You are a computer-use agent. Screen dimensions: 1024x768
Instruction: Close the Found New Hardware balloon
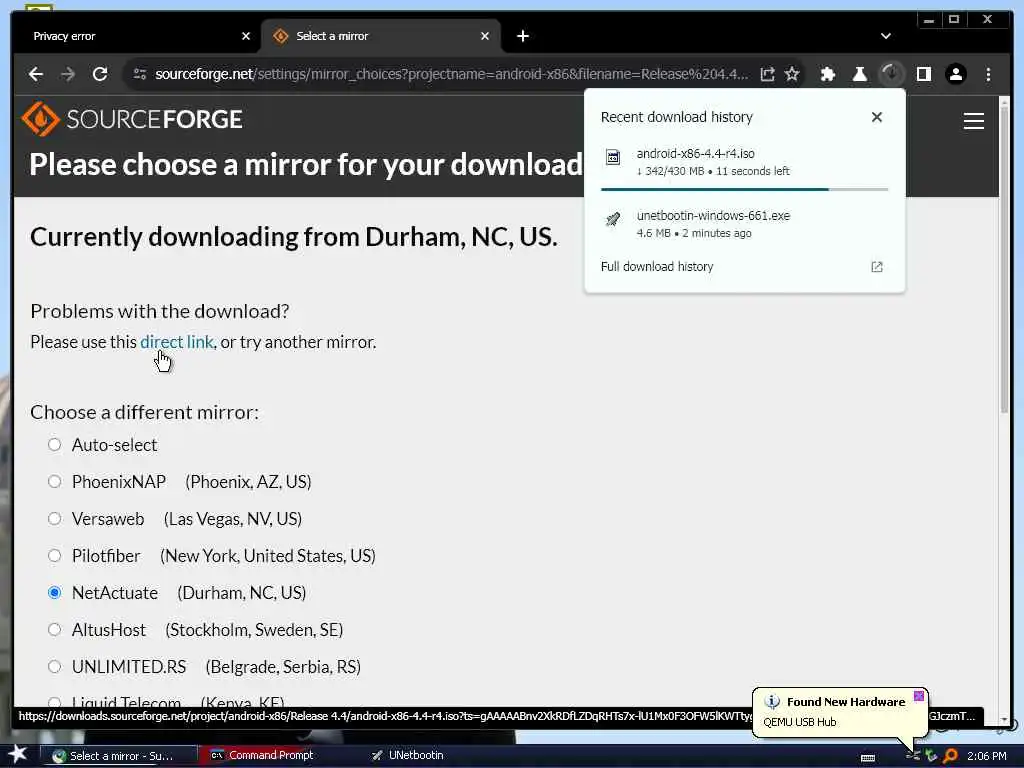pyautogui.click(x=919, y=696)
